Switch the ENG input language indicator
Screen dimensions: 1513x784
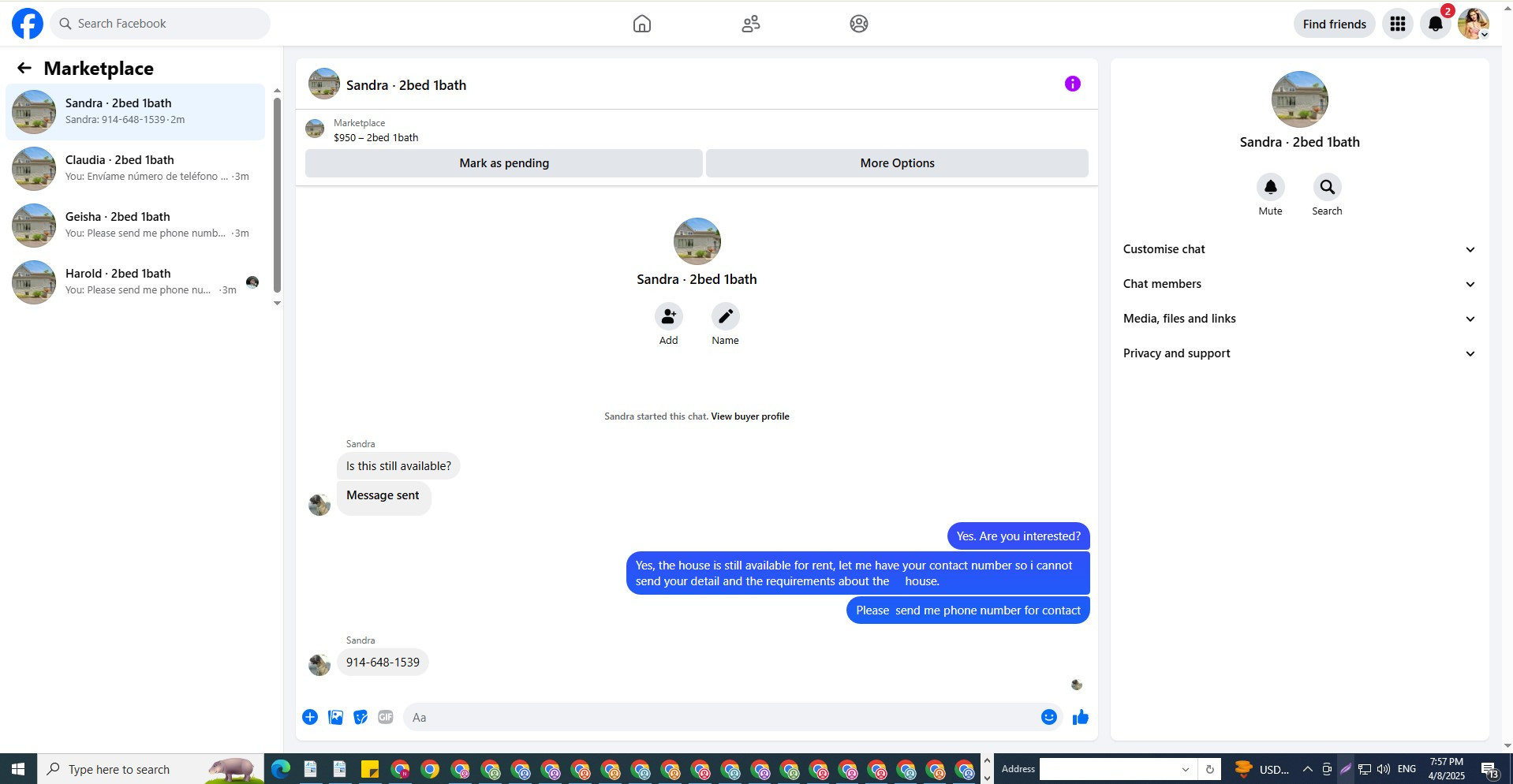1407,769
